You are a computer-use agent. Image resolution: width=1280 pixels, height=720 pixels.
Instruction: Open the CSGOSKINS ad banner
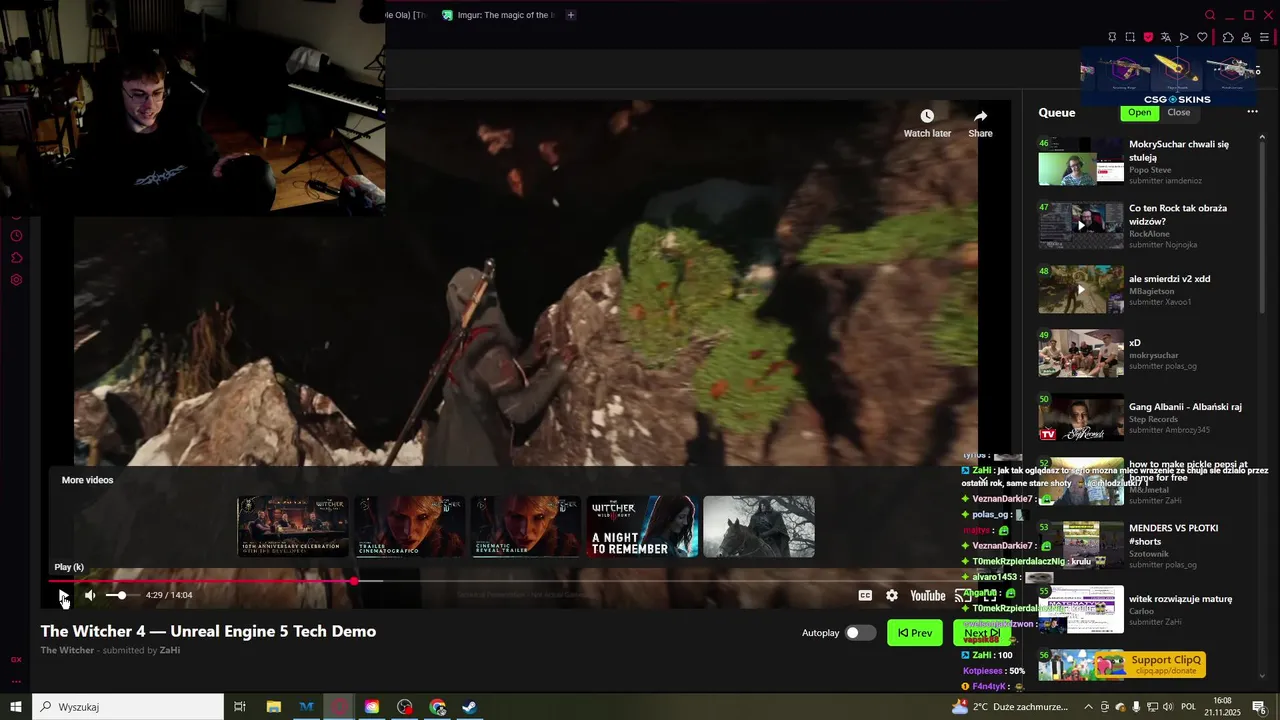click(1170, 77)
